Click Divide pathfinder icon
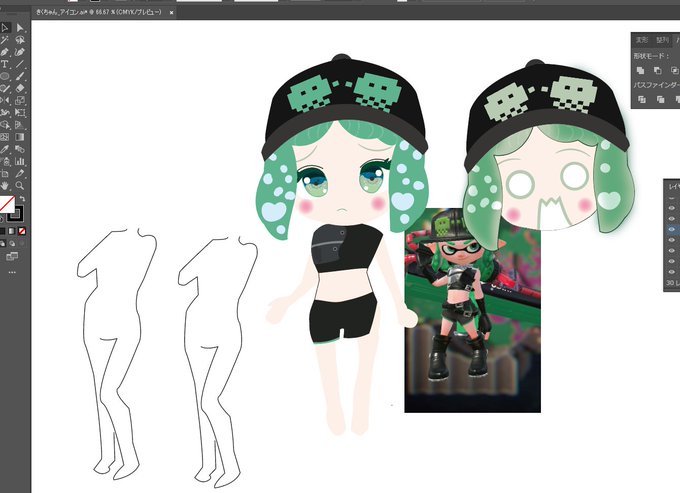 coord(641,100)
